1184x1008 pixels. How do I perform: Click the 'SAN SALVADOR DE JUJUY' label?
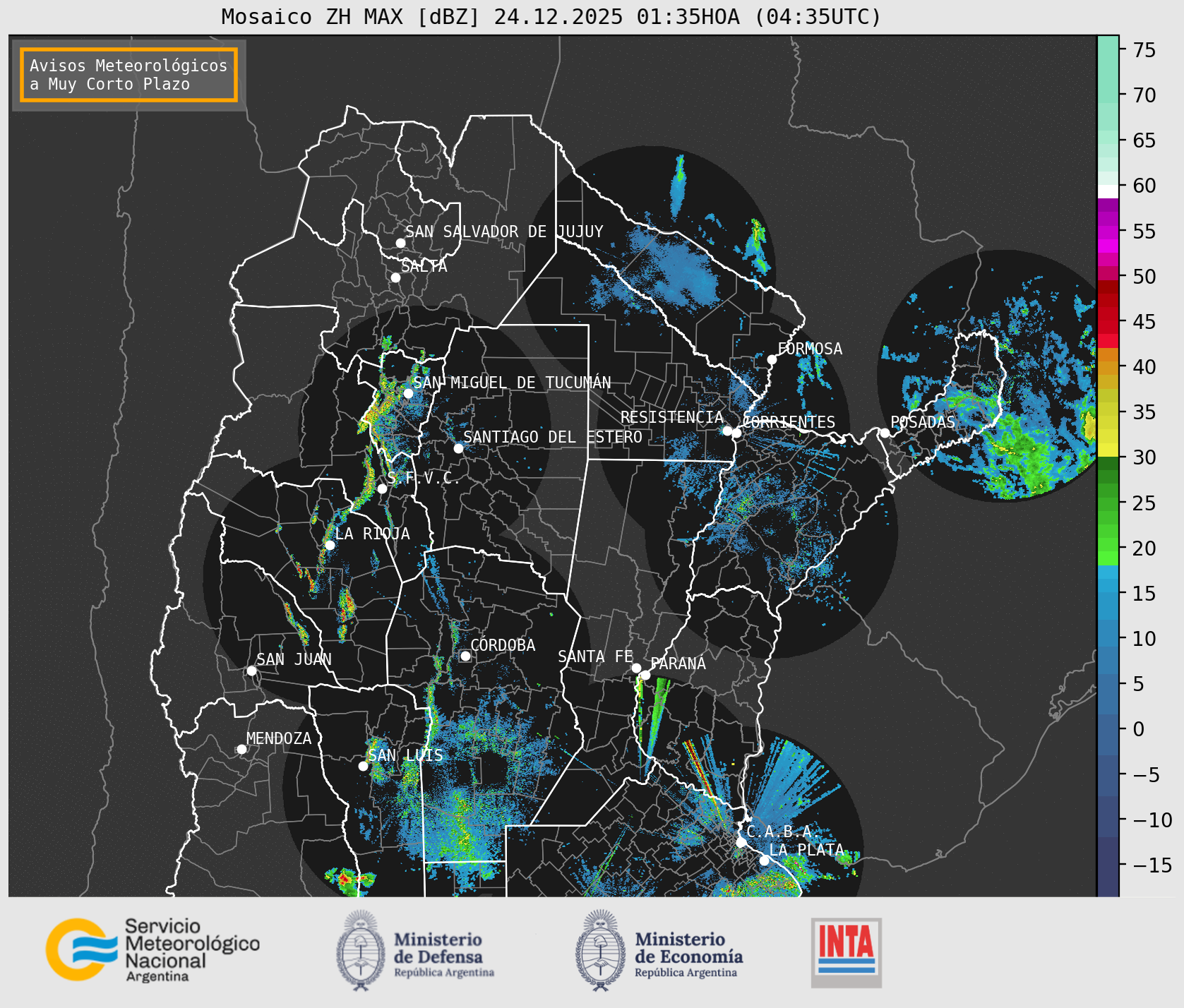point(504,232)
